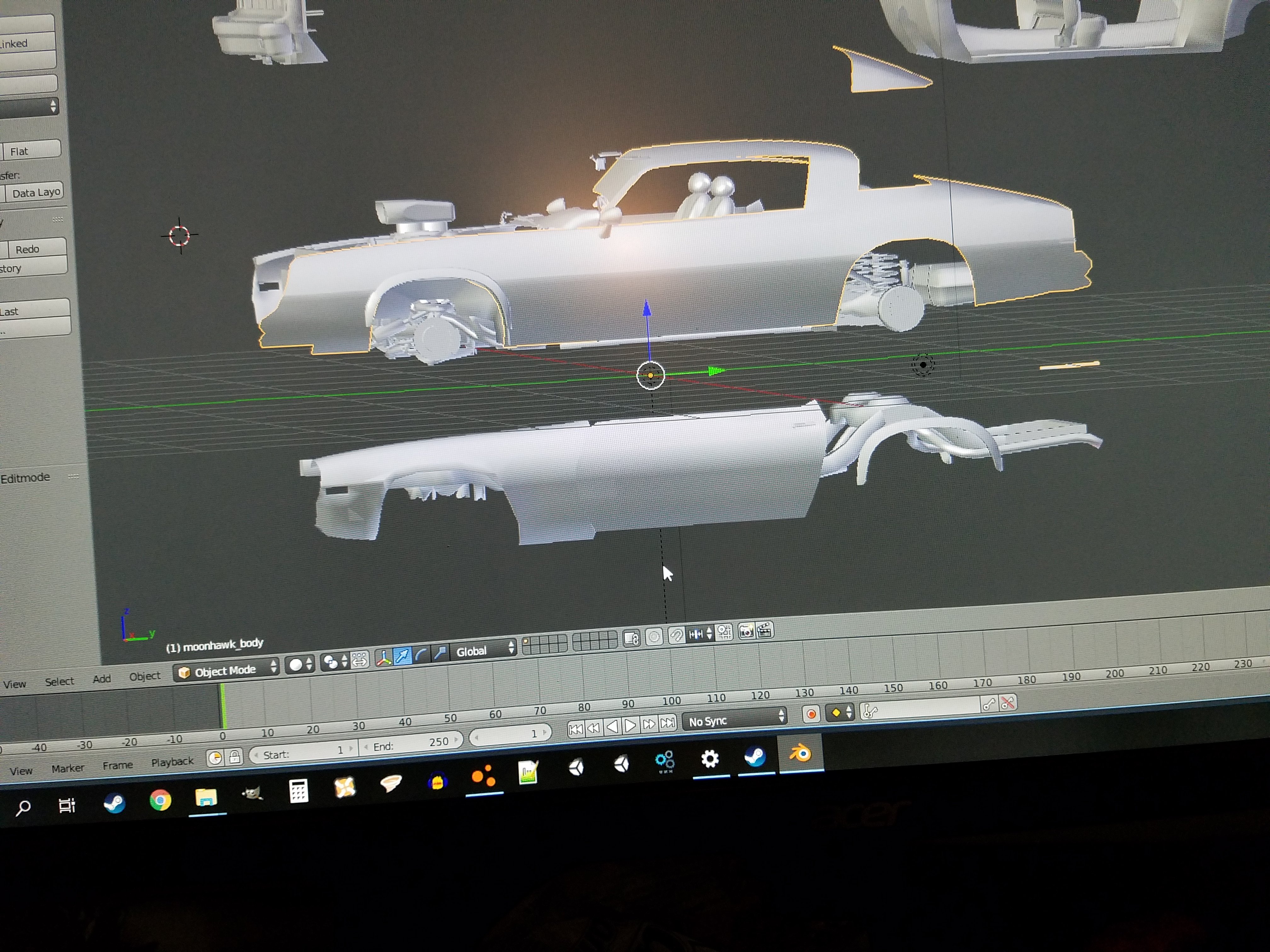Open the timeline View menu

click(21, 771)
